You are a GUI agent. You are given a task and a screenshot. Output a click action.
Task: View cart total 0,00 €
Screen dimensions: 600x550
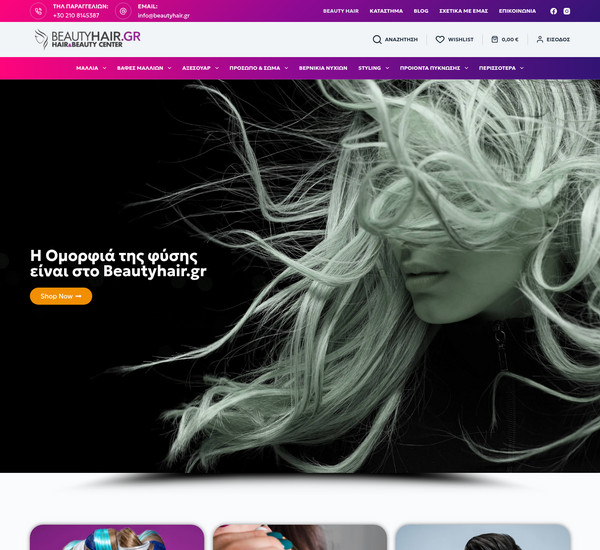click(510, 39)
